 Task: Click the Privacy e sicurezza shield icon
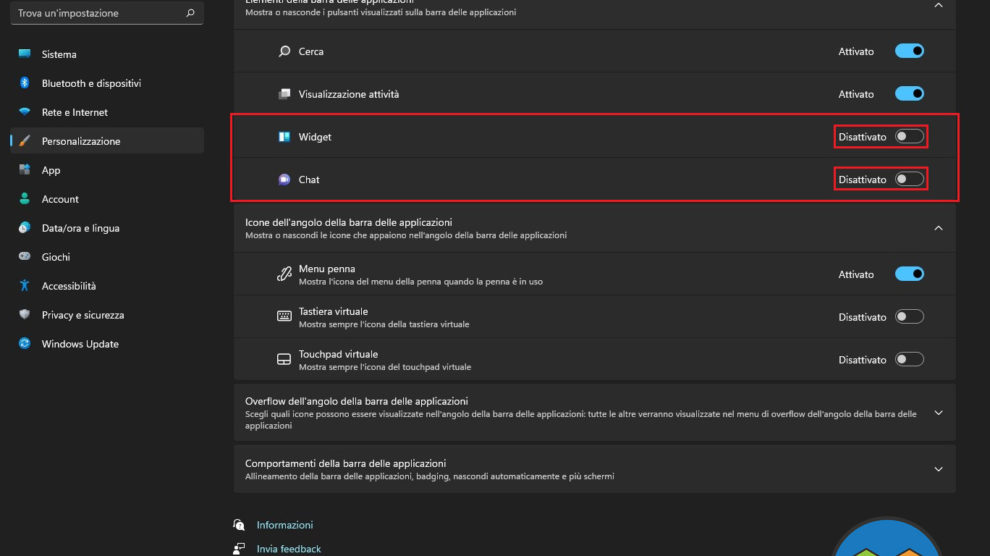point(25,315)
